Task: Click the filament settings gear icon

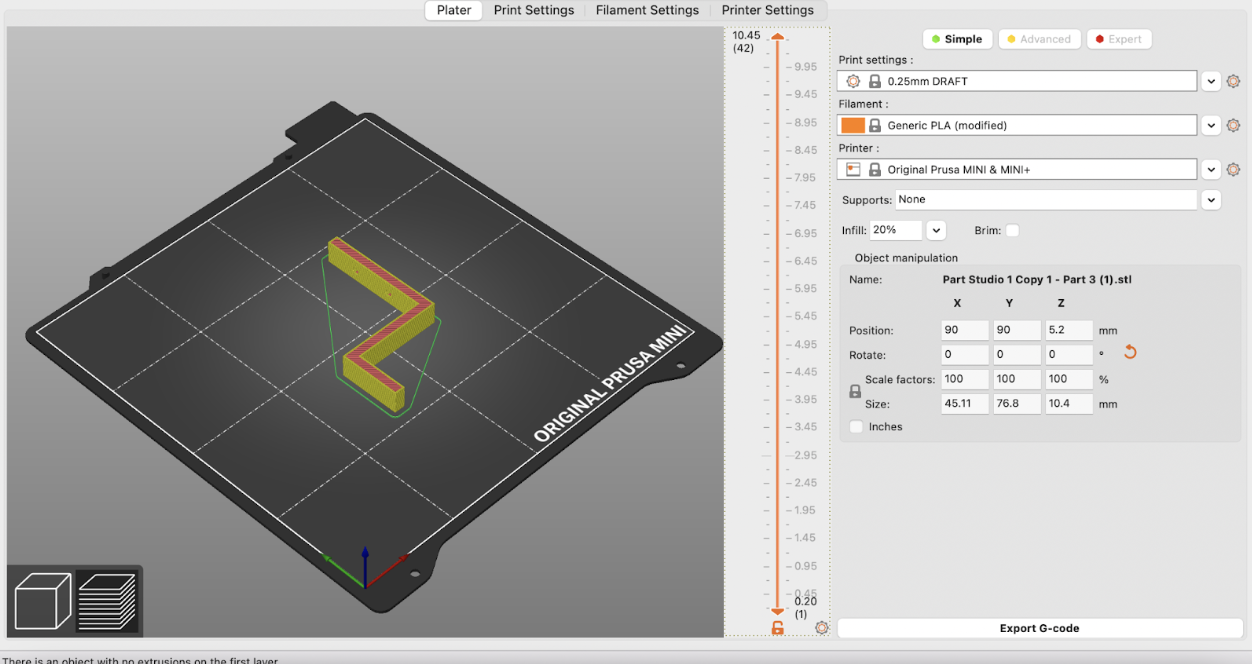Action: pos(1233,125)
